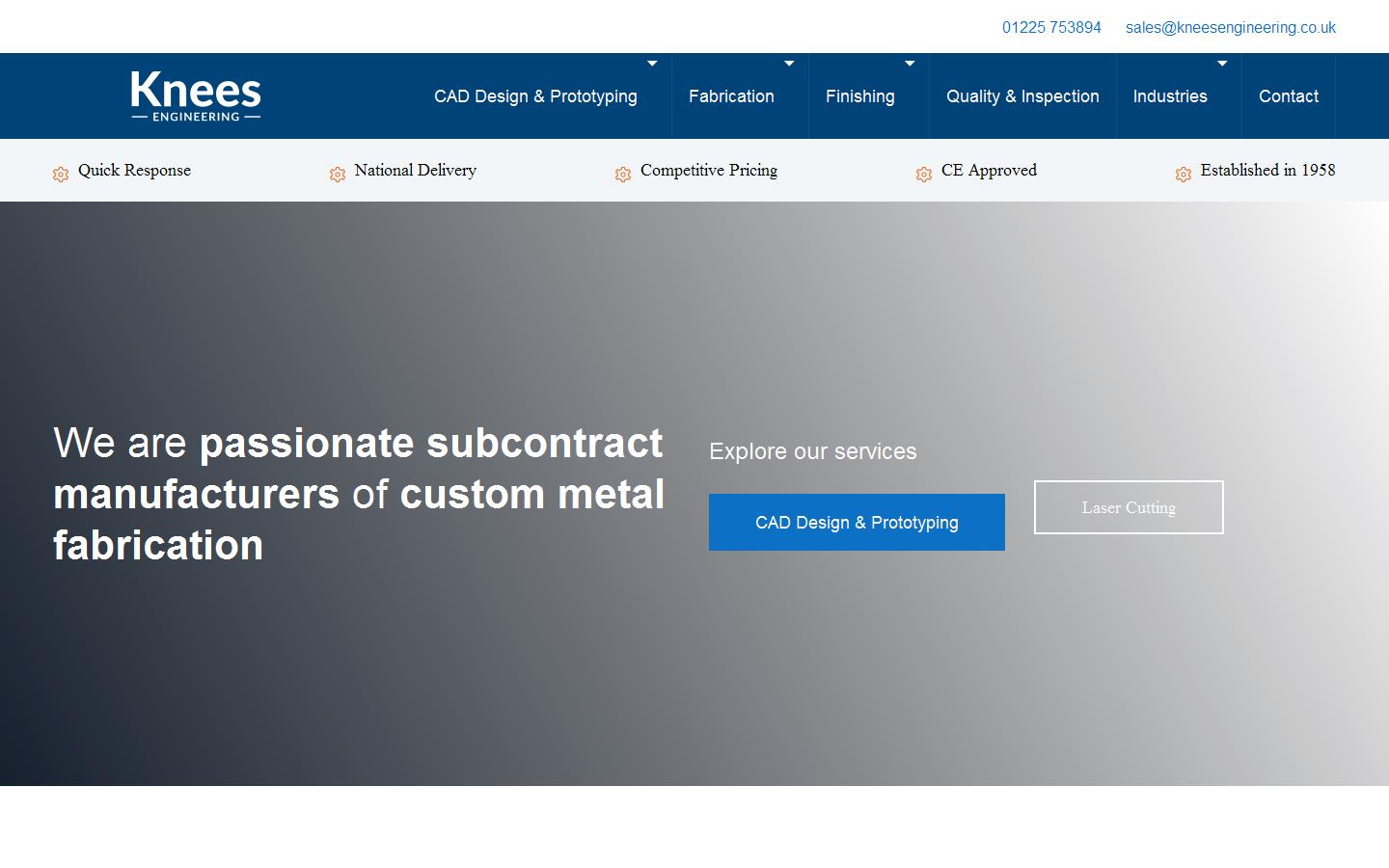Click the Quick Response text

134,171
